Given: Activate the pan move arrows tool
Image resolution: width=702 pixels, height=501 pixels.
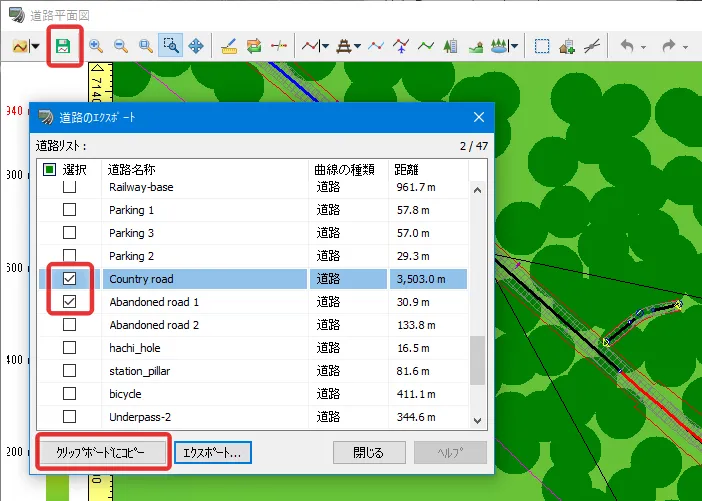Looking at the screenshot, I should pos(196,46).
